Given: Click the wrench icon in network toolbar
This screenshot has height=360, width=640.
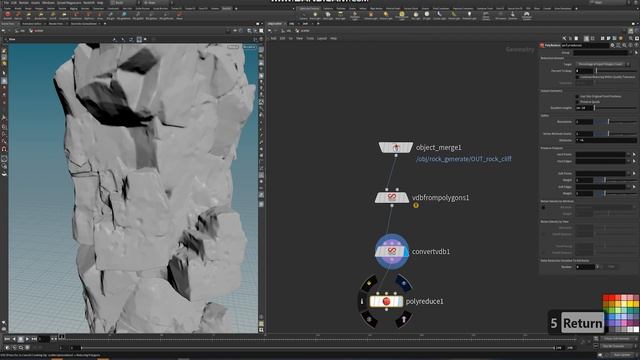Looking at the screenshot, I should (x=564, y=38).
